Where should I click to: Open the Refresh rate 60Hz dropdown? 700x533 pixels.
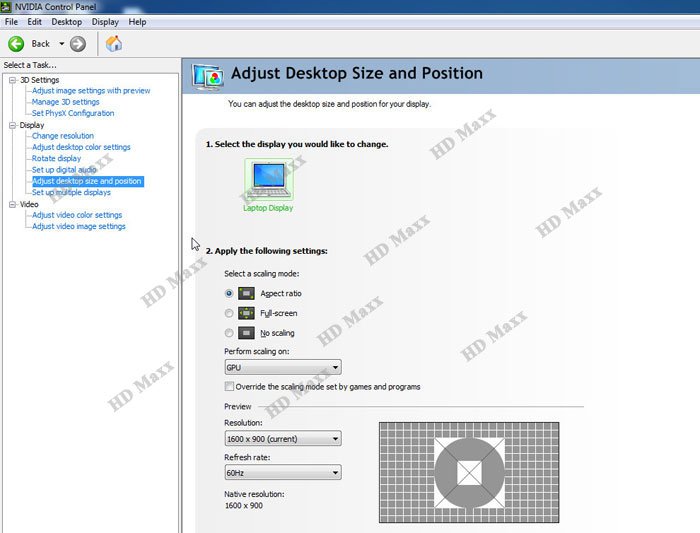(283, 472)
